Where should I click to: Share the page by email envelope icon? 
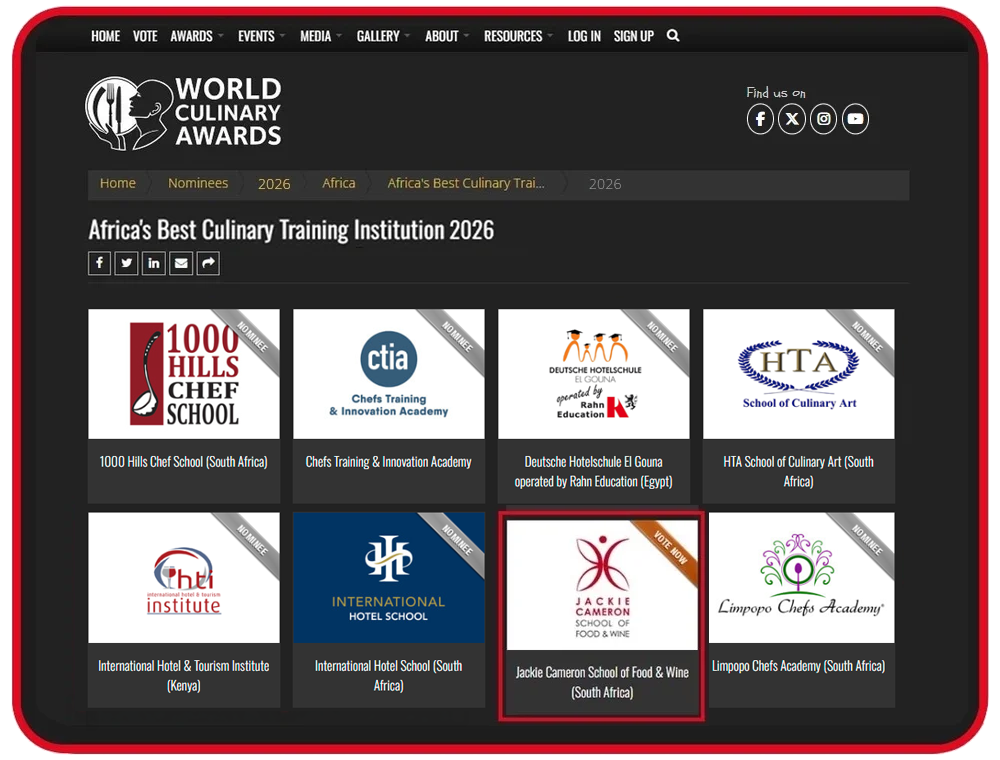pos(181,263)
